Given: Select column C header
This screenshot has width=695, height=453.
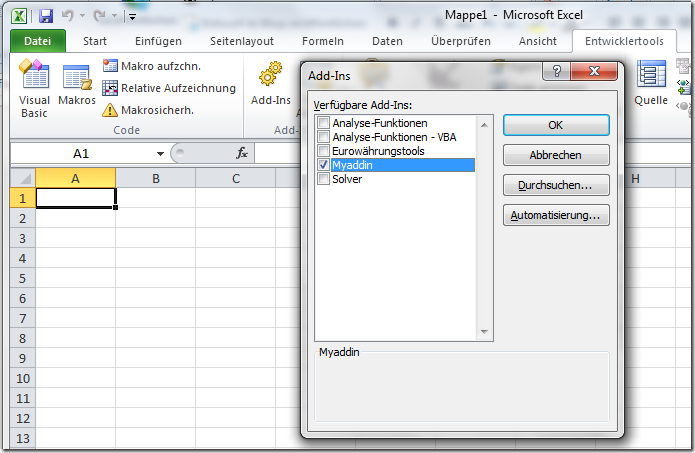Looking at the screenshot, I should (x=236, y=178).
